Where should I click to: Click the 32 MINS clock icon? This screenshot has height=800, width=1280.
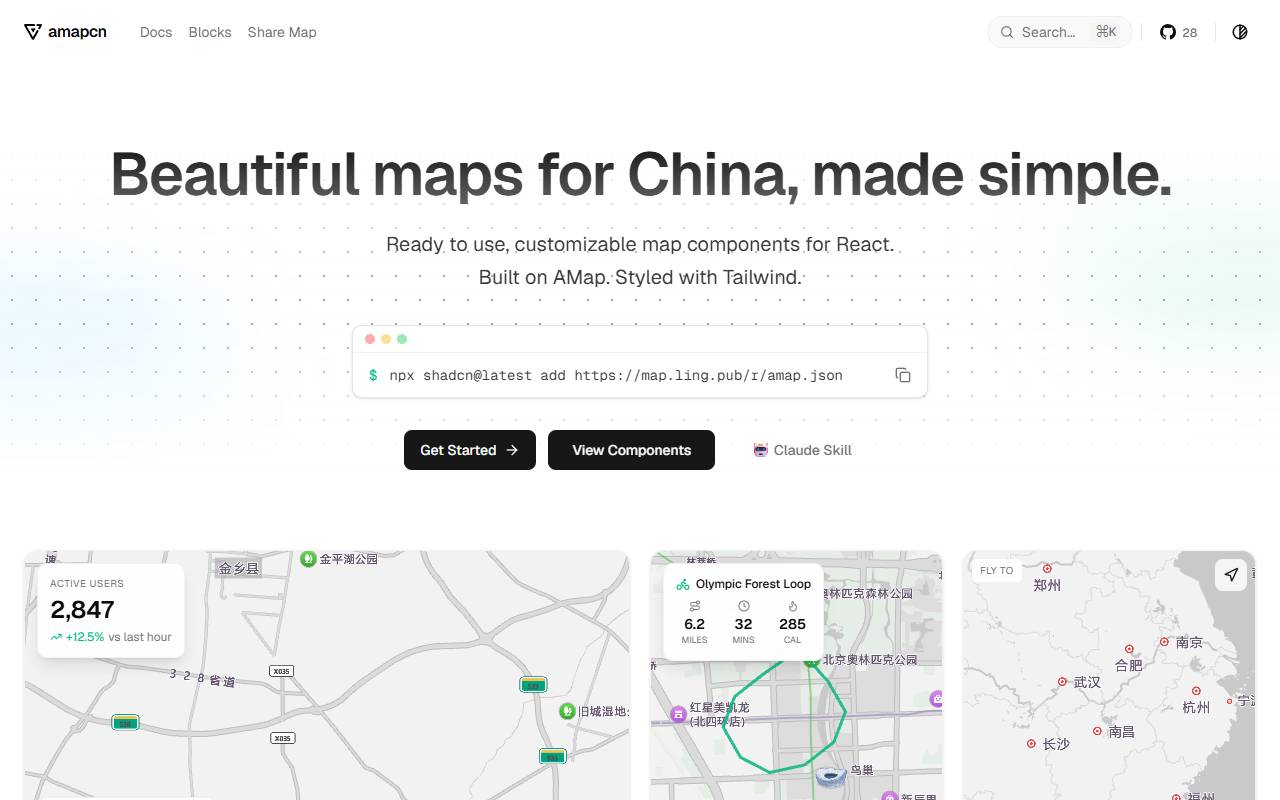coord(743,606)
